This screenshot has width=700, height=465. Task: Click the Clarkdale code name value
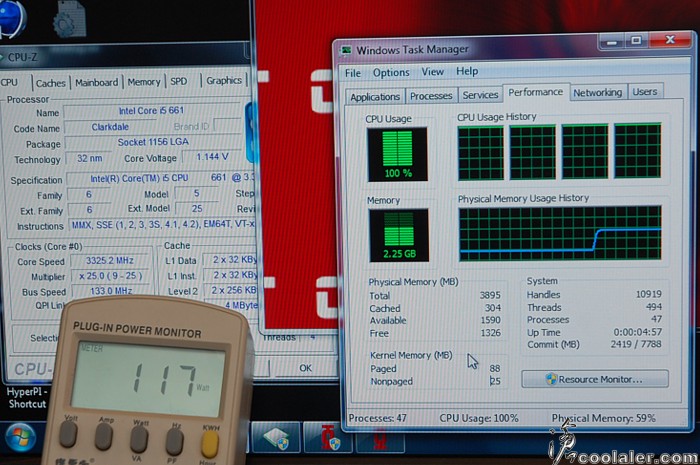click(110, 127)
